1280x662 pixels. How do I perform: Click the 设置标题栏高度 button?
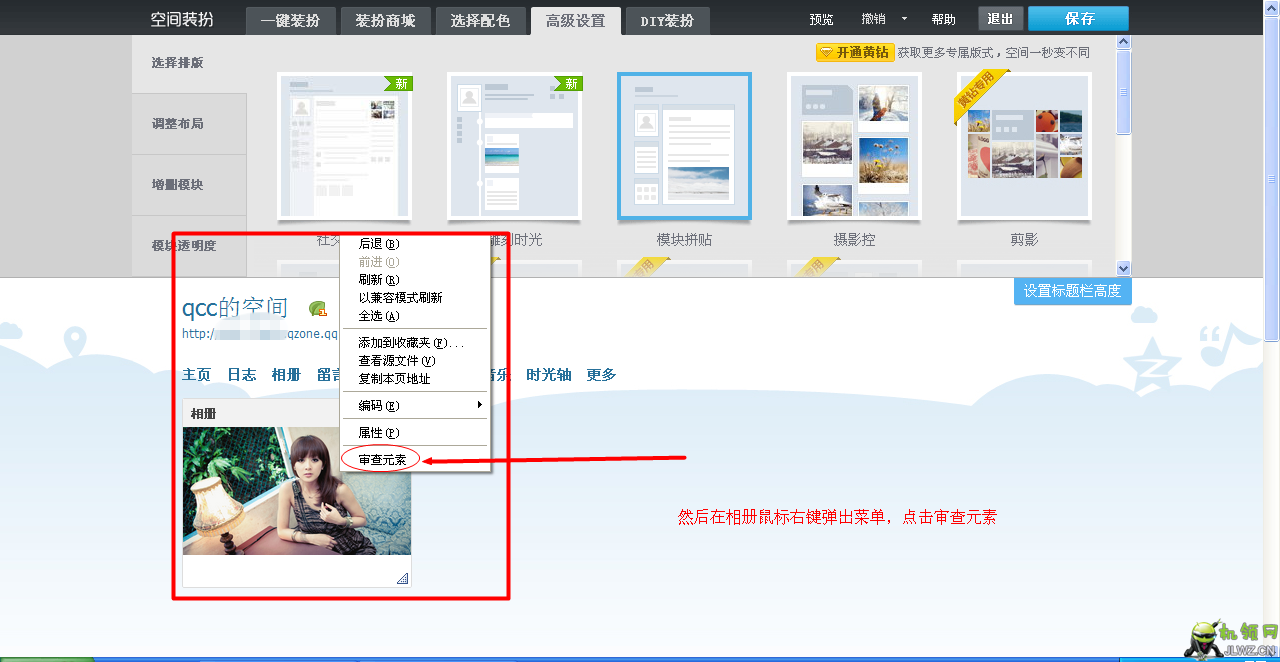click(x=1072, y=291)
